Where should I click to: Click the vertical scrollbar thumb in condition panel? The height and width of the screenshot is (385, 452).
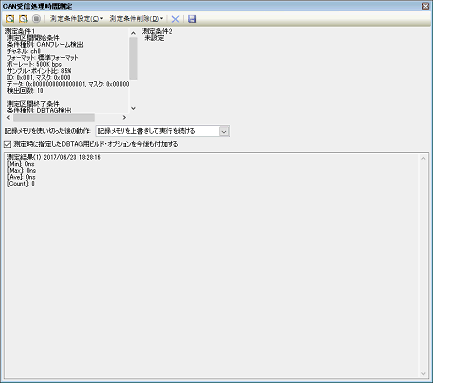tap(133, 58)
